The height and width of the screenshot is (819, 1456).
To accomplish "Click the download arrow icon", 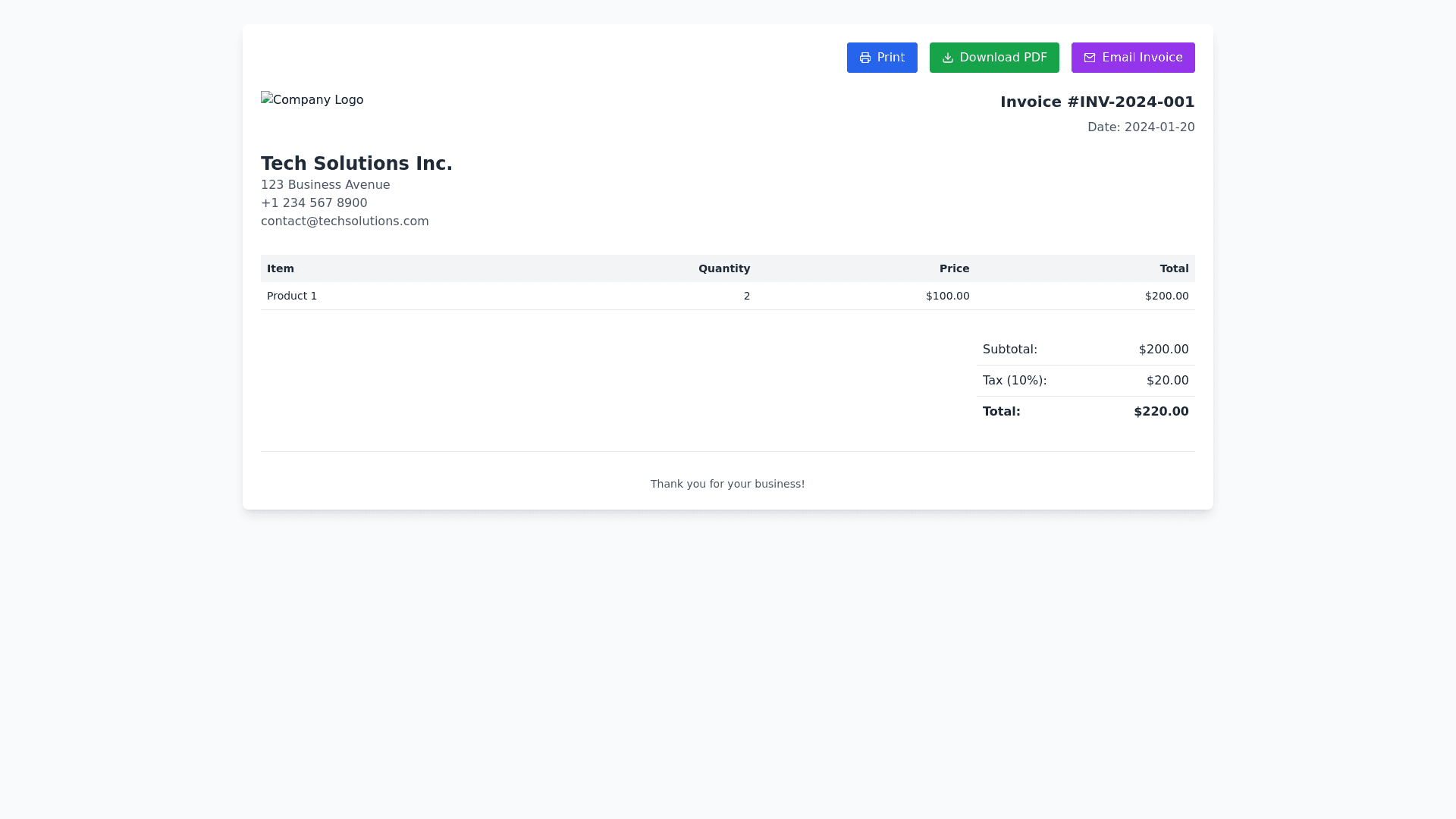I will (947, 58).
